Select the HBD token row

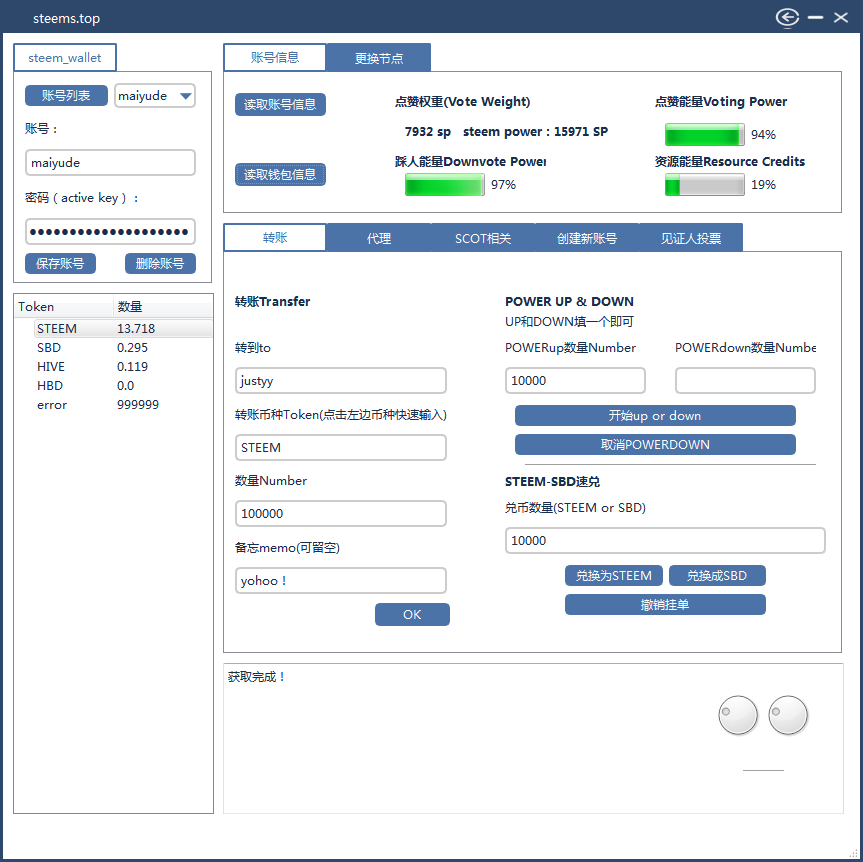pos(123,386)
